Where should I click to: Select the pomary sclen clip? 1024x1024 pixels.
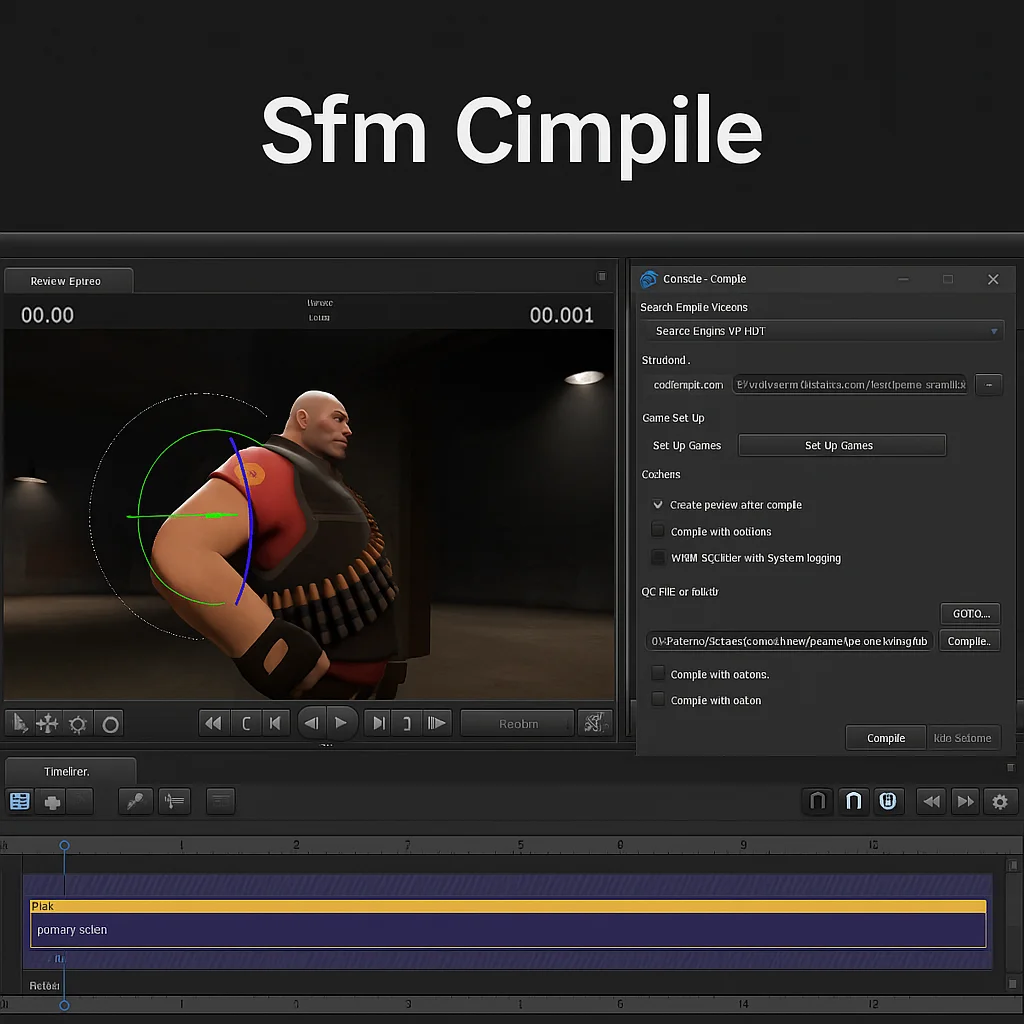tap(508, 930)
